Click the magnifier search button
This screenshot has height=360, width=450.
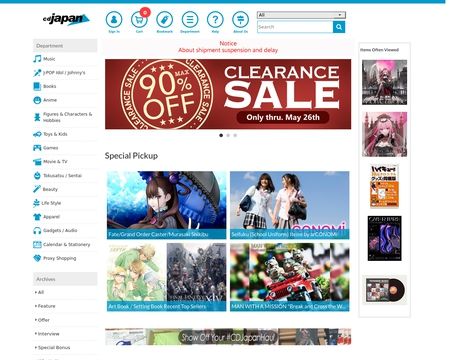point(339,27)
